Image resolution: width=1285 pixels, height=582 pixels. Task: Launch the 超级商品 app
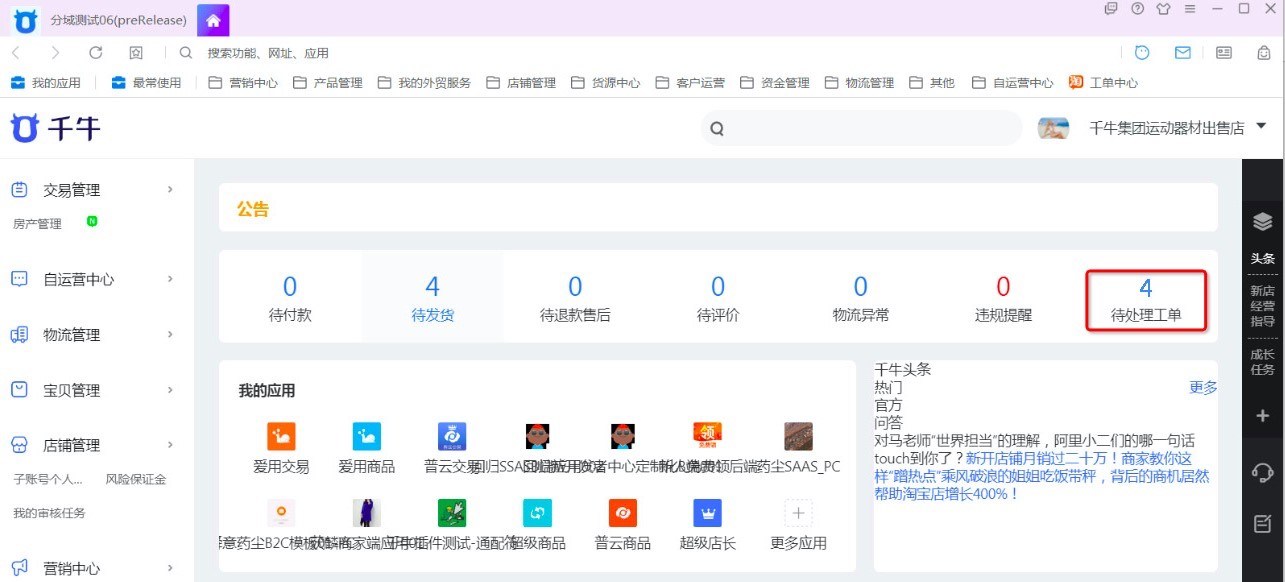tap(537, 513)
